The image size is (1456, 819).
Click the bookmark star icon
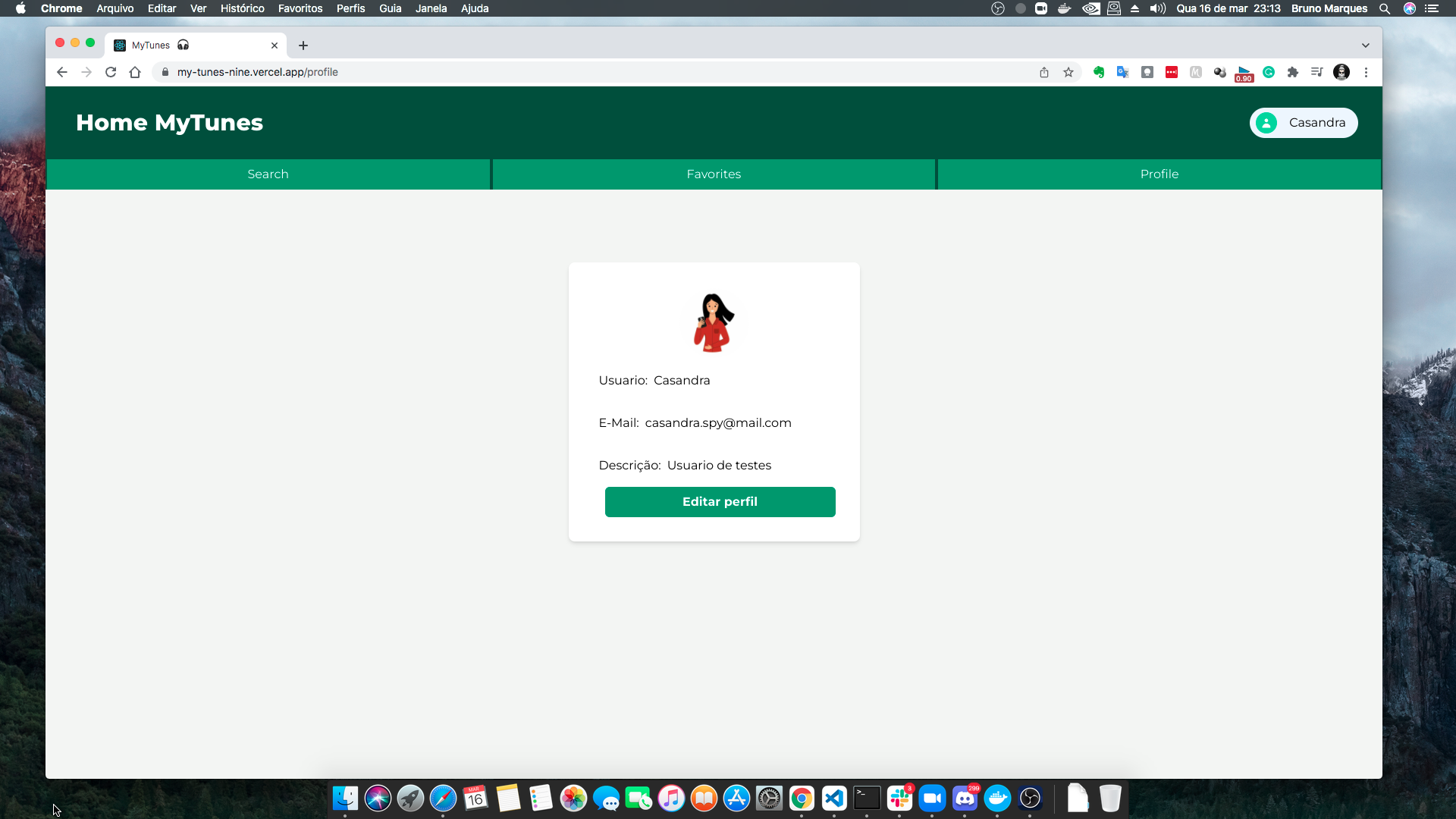1068,72
